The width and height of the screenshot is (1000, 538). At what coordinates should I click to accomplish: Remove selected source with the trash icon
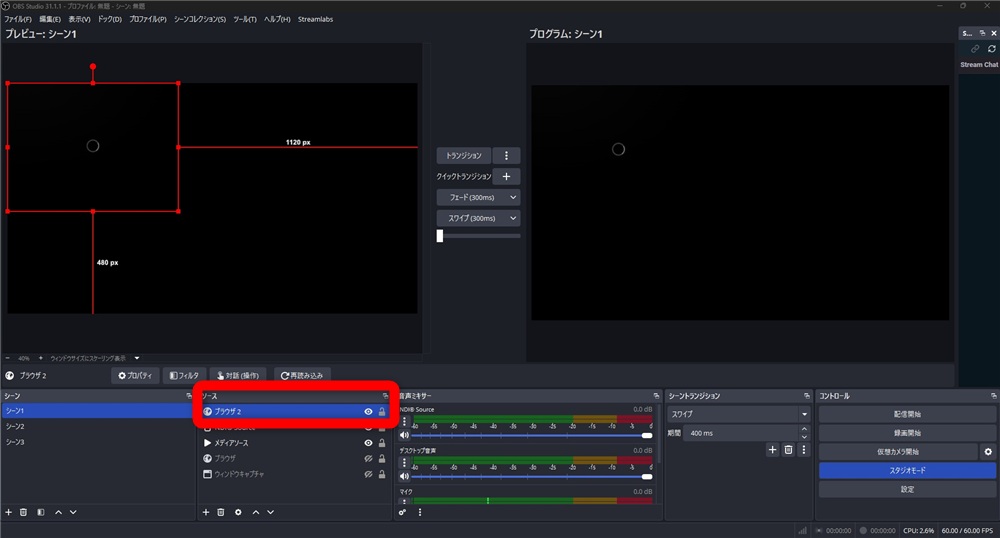click(x=221, y=512)
